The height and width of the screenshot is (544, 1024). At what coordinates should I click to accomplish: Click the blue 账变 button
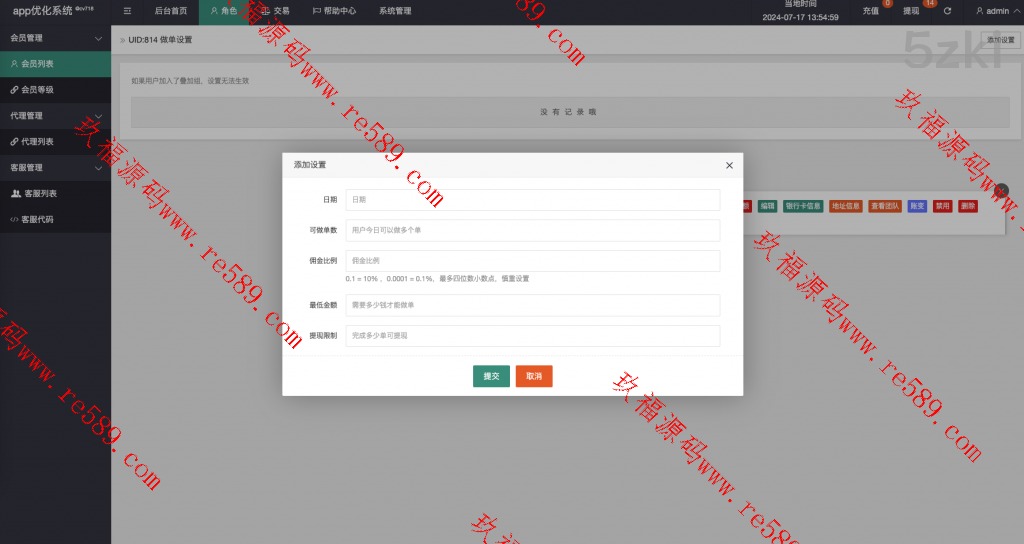917,206
